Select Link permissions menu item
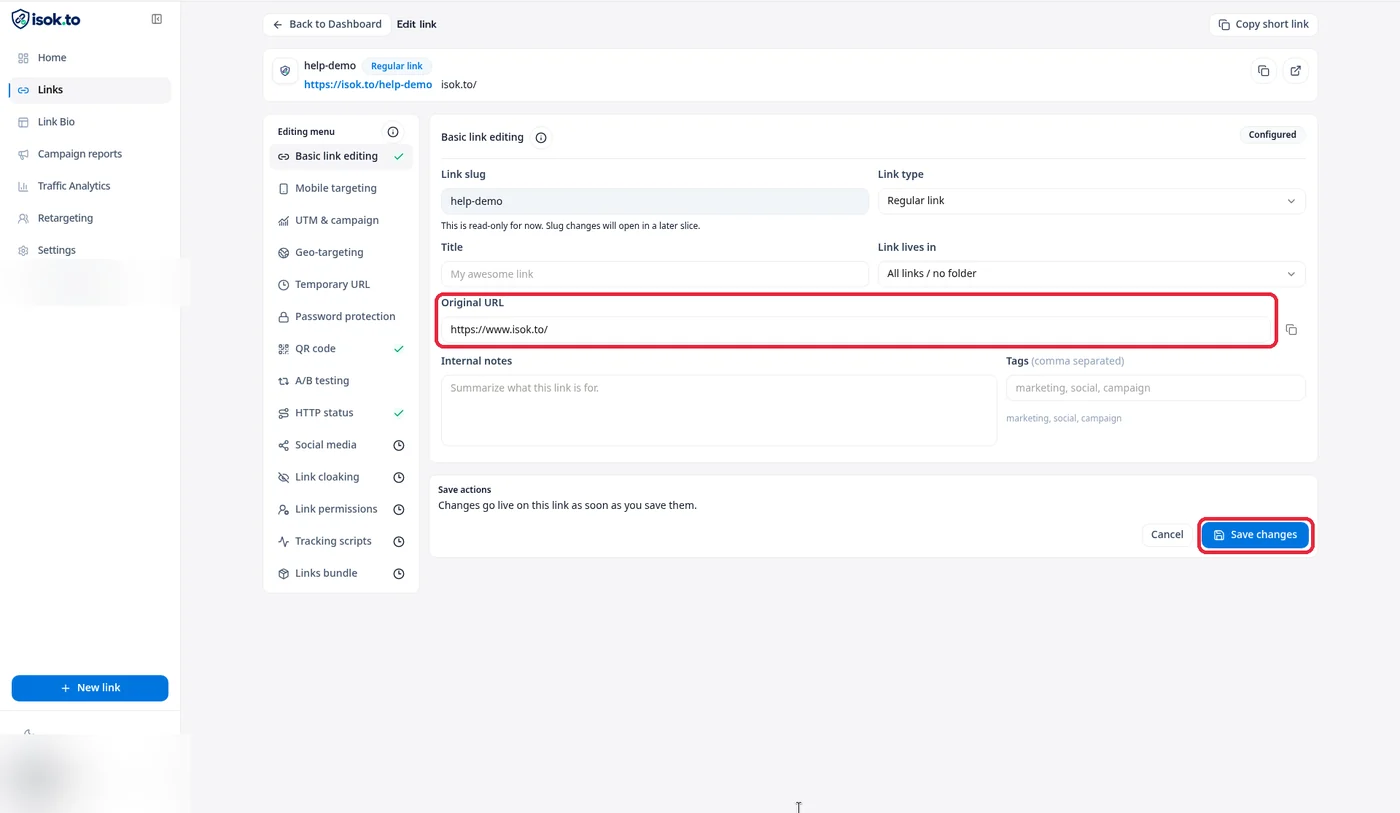Viewport: 1400px width, 813px height. click(341, 509)
